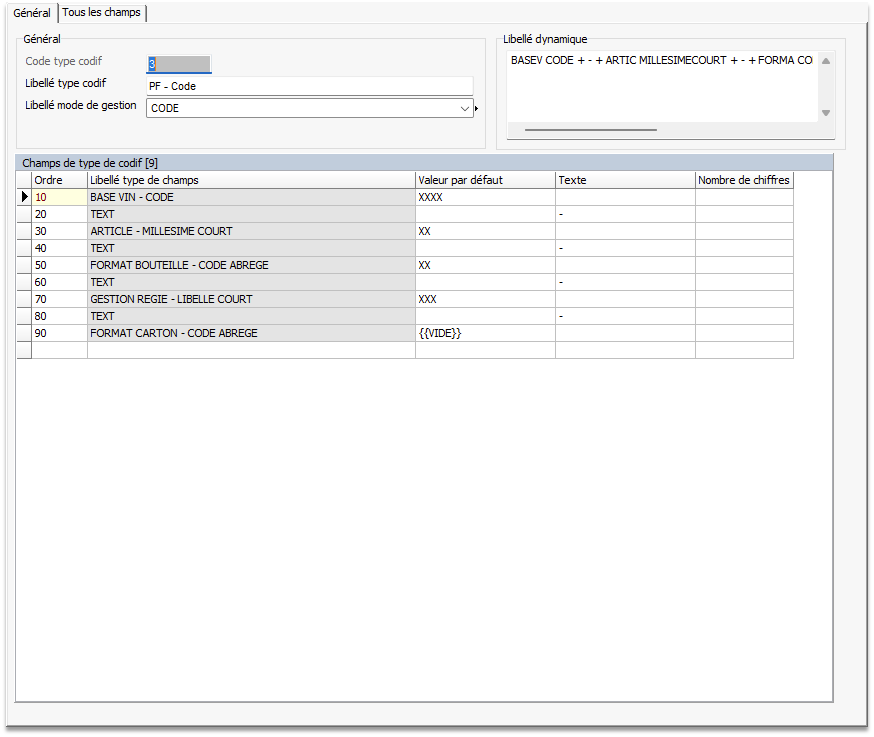Click the Libellé dynamique formula text area
This screenshot has height=737, width=874.
coord(661,85)
